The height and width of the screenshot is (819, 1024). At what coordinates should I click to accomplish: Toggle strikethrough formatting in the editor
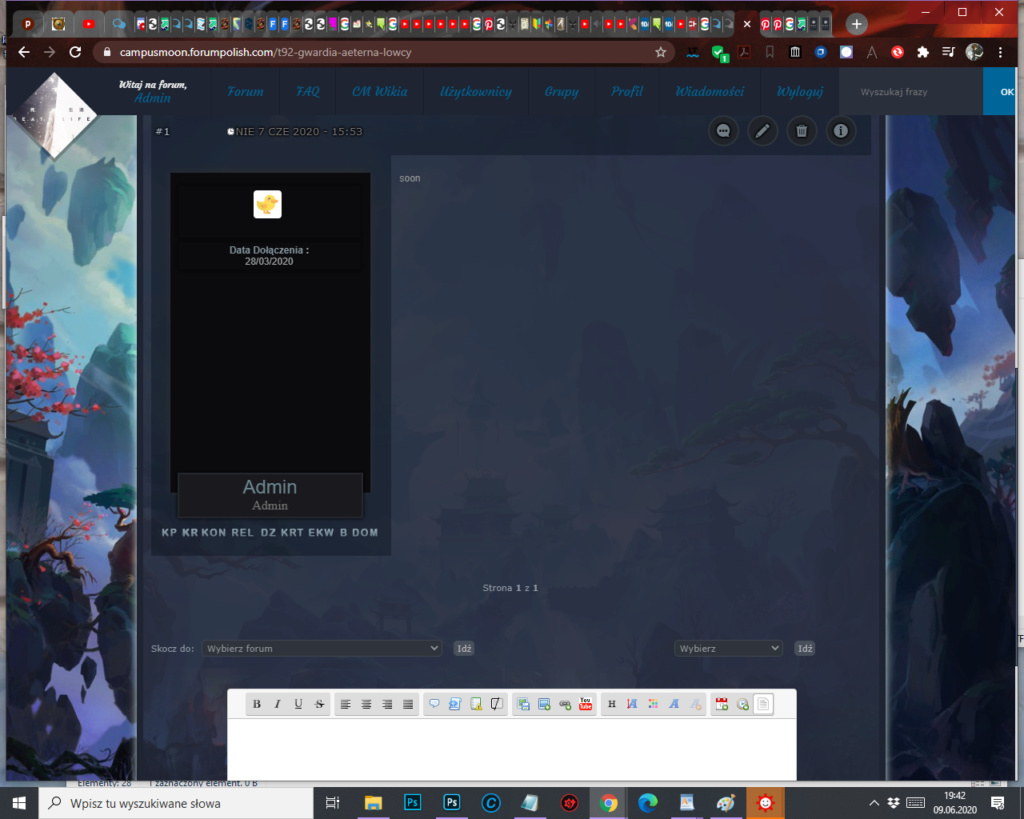pos(319,704)
